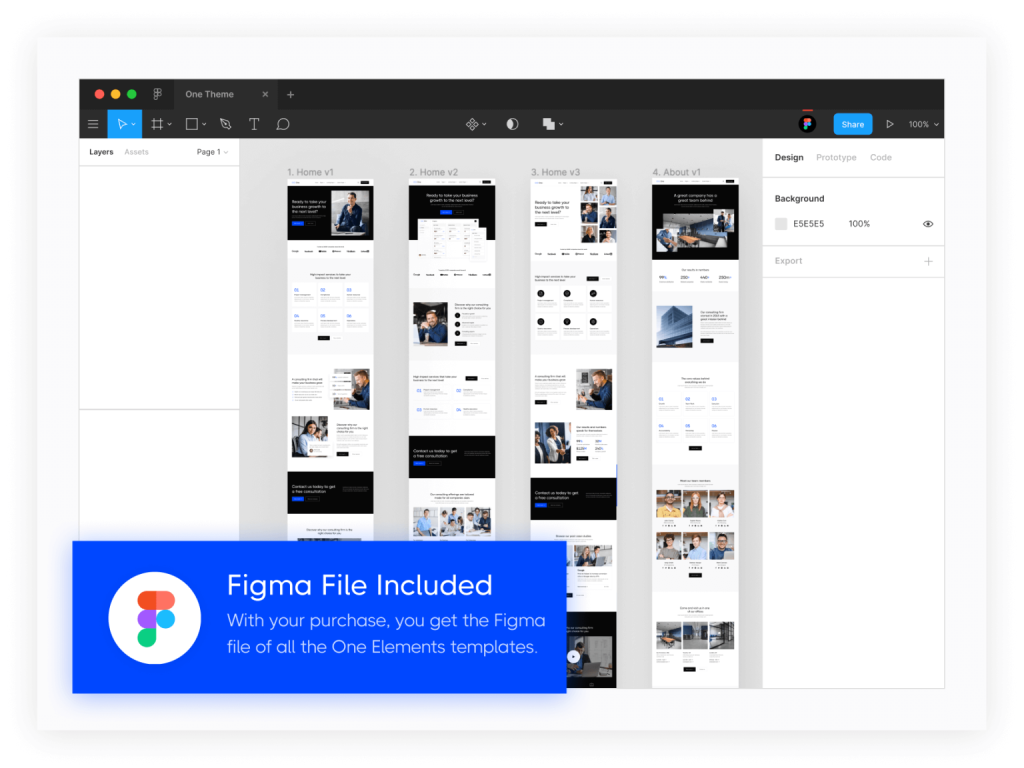Open Figma home icon in tab bar
Viewport: 1024px width, 768px height.
tap(157, 94)
